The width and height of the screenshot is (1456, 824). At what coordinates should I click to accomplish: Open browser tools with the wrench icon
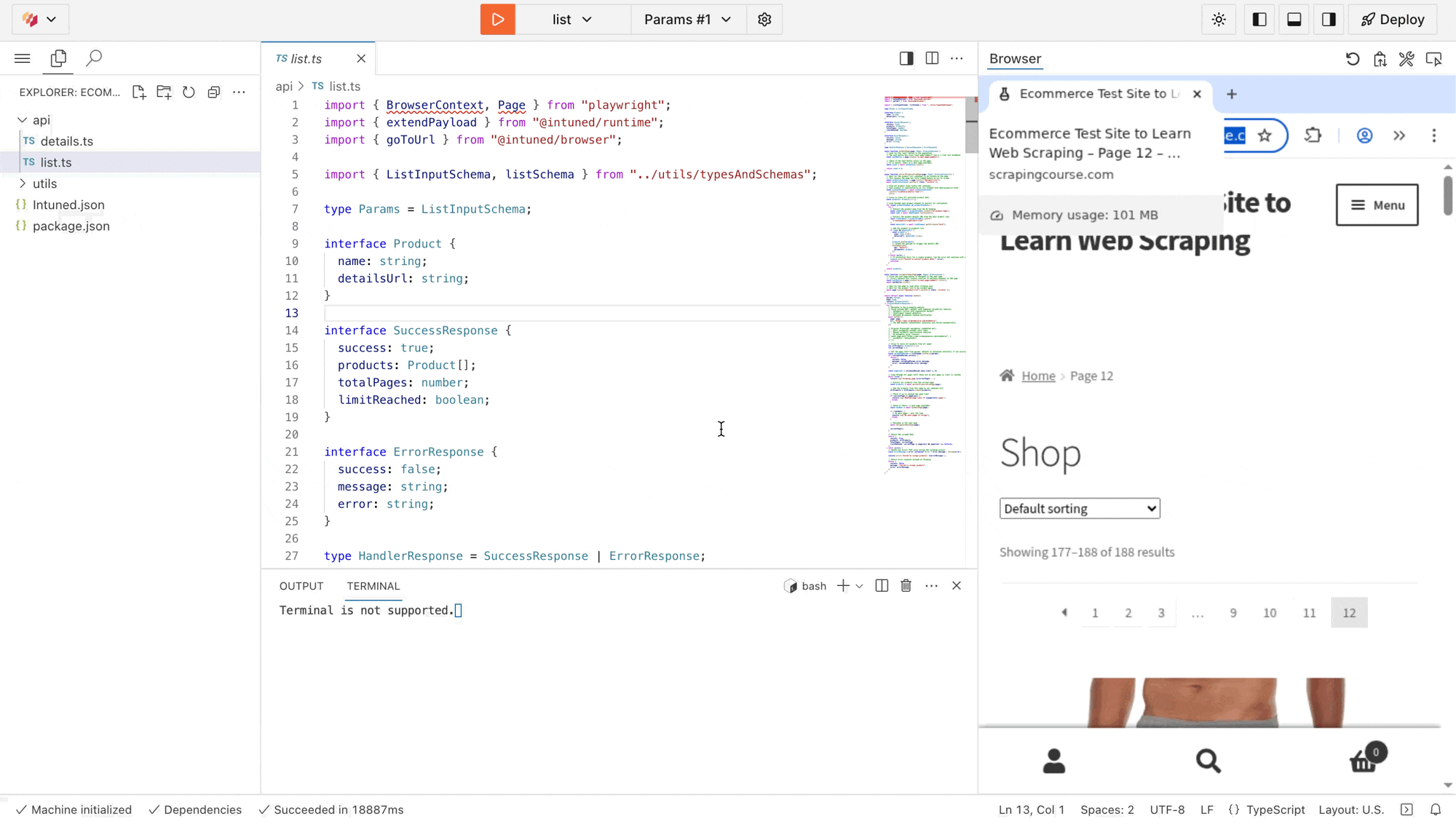(x=1406, y=59)
